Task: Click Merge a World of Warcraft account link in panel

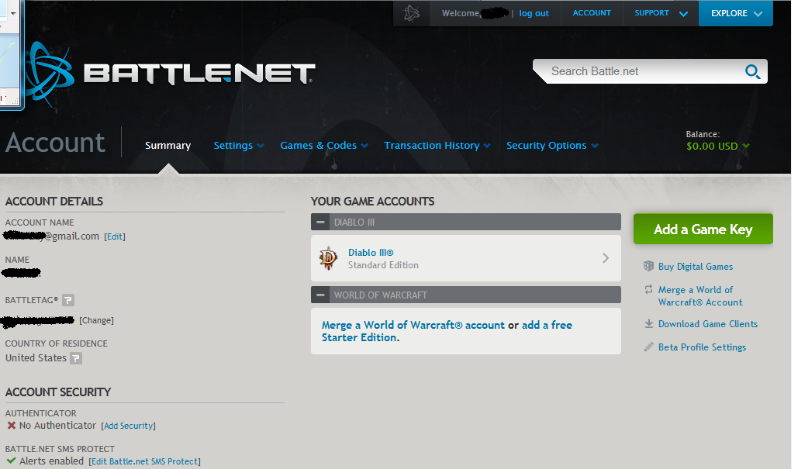Action: (413, 325)
